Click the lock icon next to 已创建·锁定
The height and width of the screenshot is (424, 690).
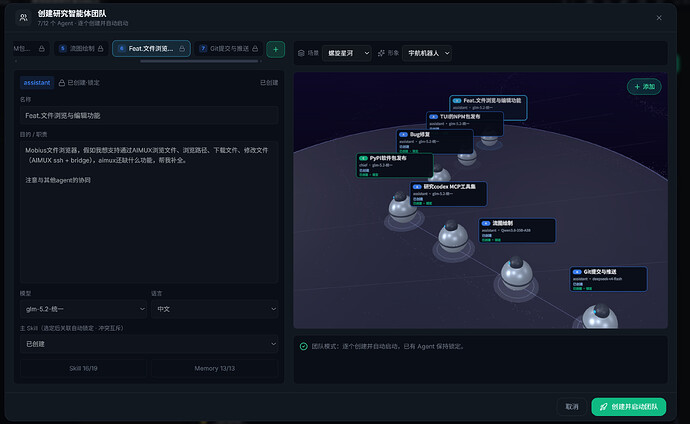click(x=62, y=83)
